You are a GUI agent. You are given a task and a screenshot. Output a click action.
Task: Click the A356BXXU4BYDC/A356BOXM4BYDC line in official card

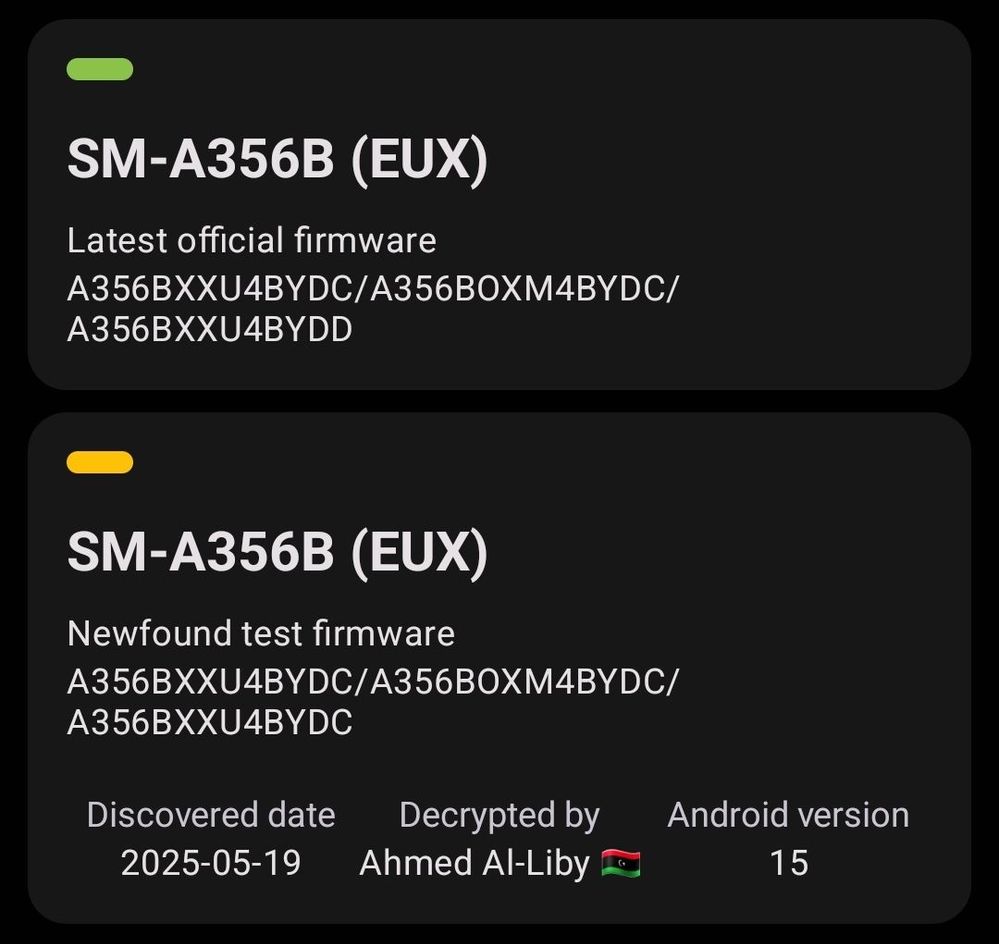373,289
